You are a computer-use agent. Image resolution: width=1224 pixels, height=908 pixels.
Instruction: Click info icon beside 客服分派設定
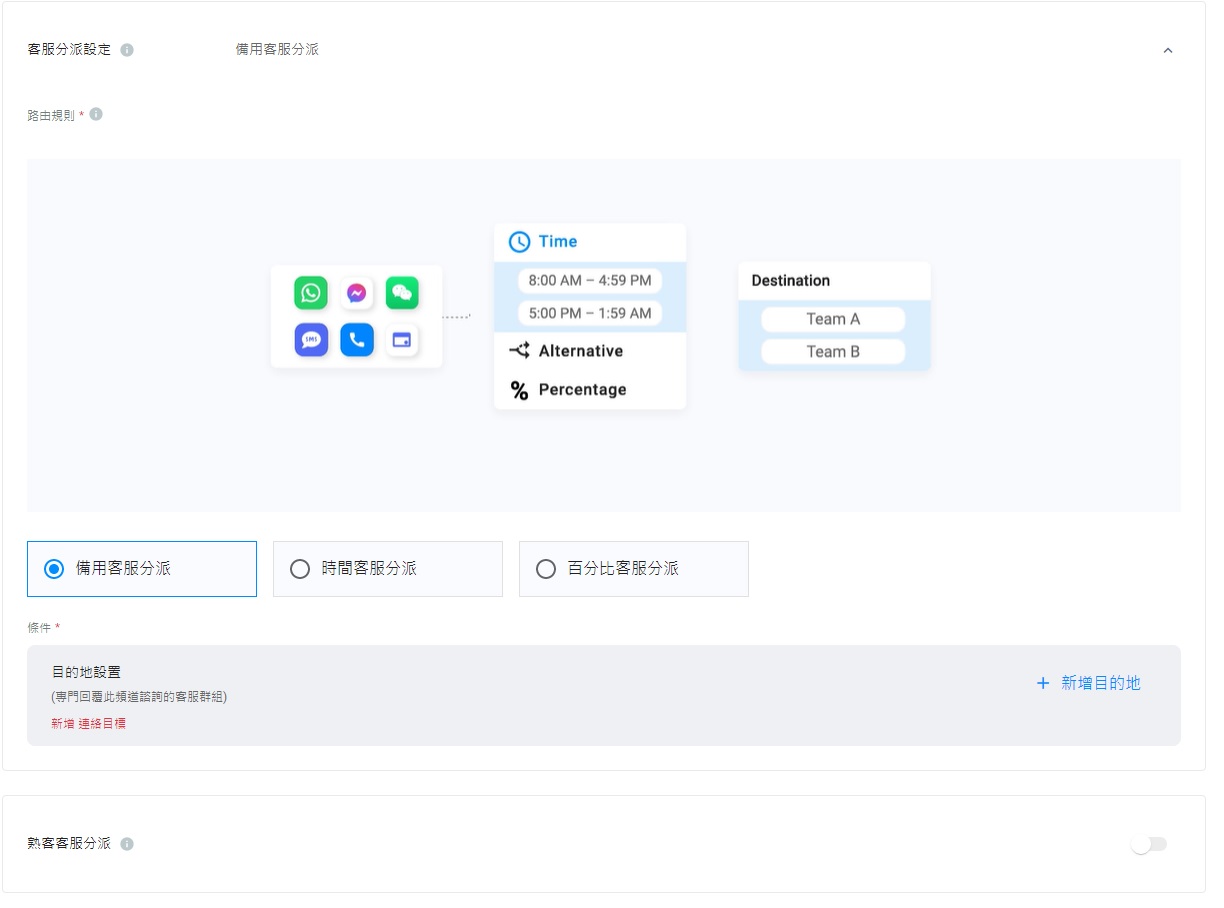127,50
